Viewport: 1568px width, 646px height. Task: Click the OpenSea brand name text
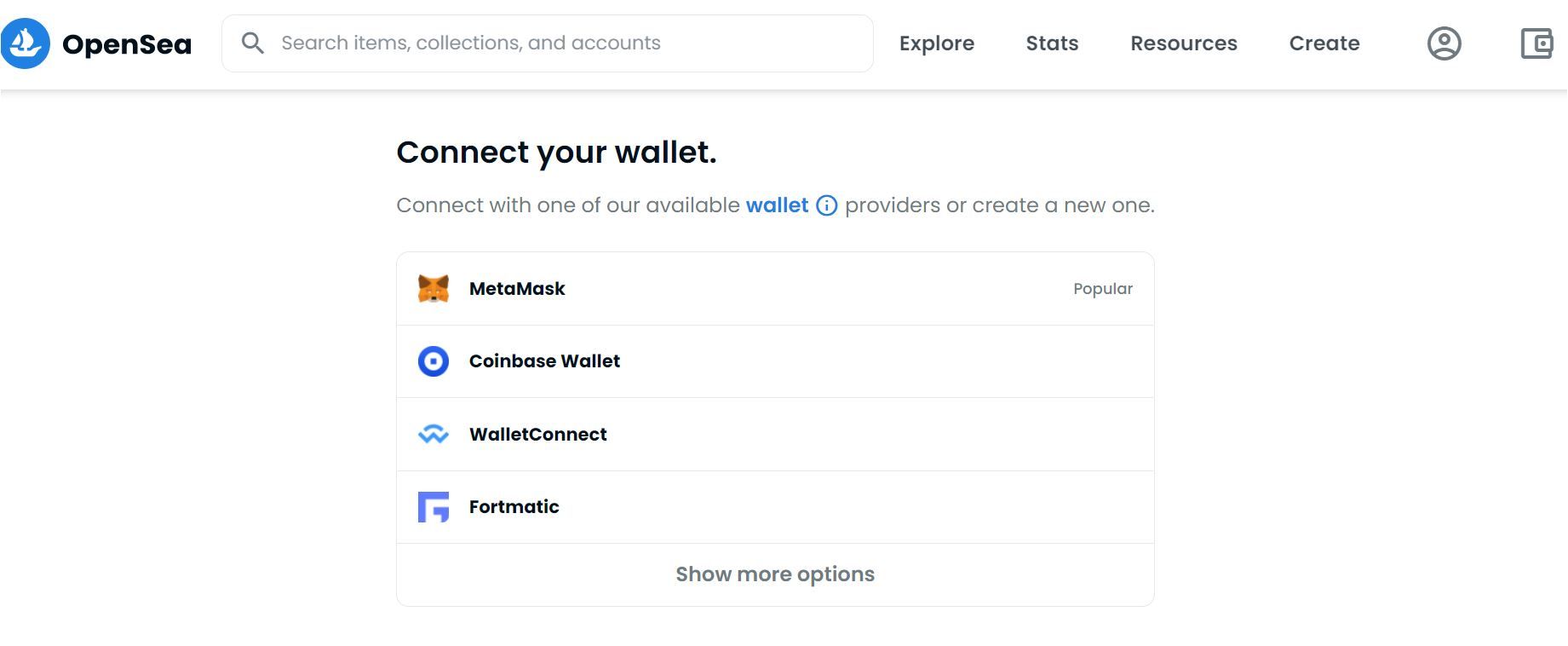tap(127, 44)
